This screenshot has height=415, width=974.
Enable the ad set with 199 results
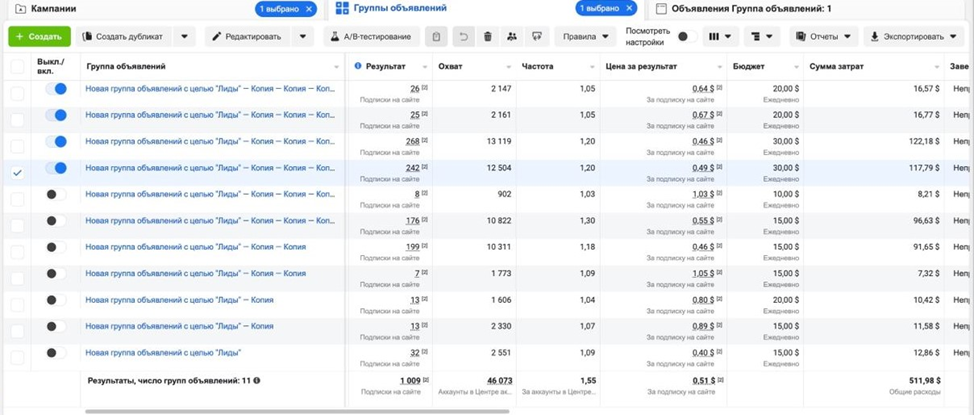pos(56,247)
